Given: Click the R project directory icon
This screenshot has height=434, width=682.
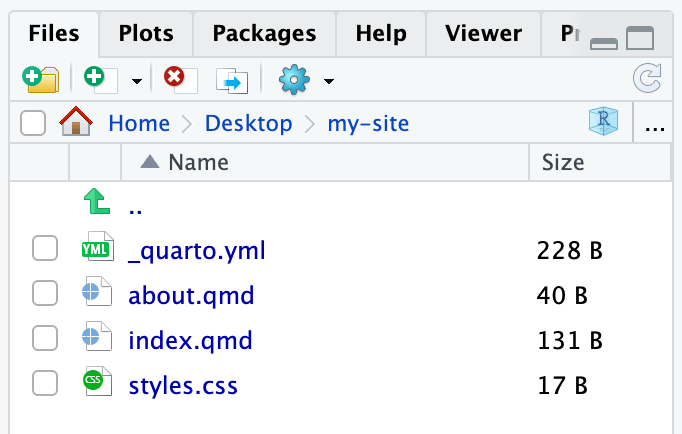Looking at the screenshot, I should (x=603, y=123).
